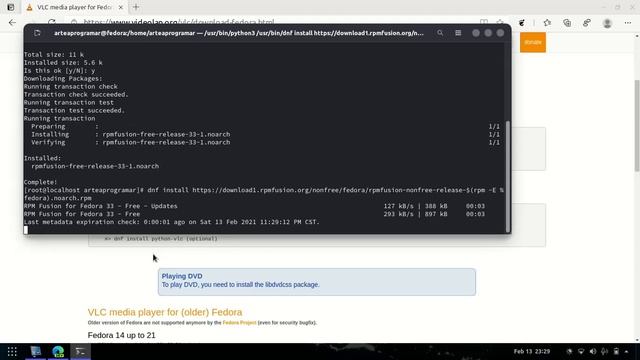Open Edge settings and more ellipsis

coord(628,23)
